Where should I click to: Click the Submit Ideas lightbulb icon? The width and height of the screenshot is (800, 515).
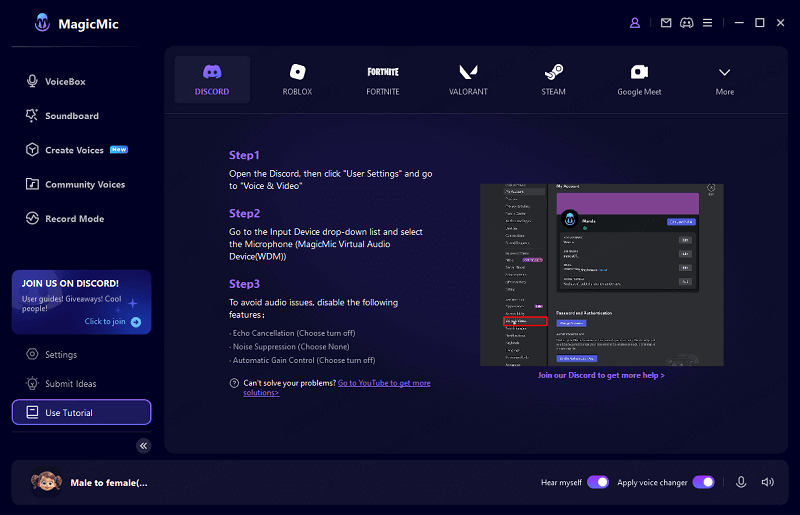(32, 383)
